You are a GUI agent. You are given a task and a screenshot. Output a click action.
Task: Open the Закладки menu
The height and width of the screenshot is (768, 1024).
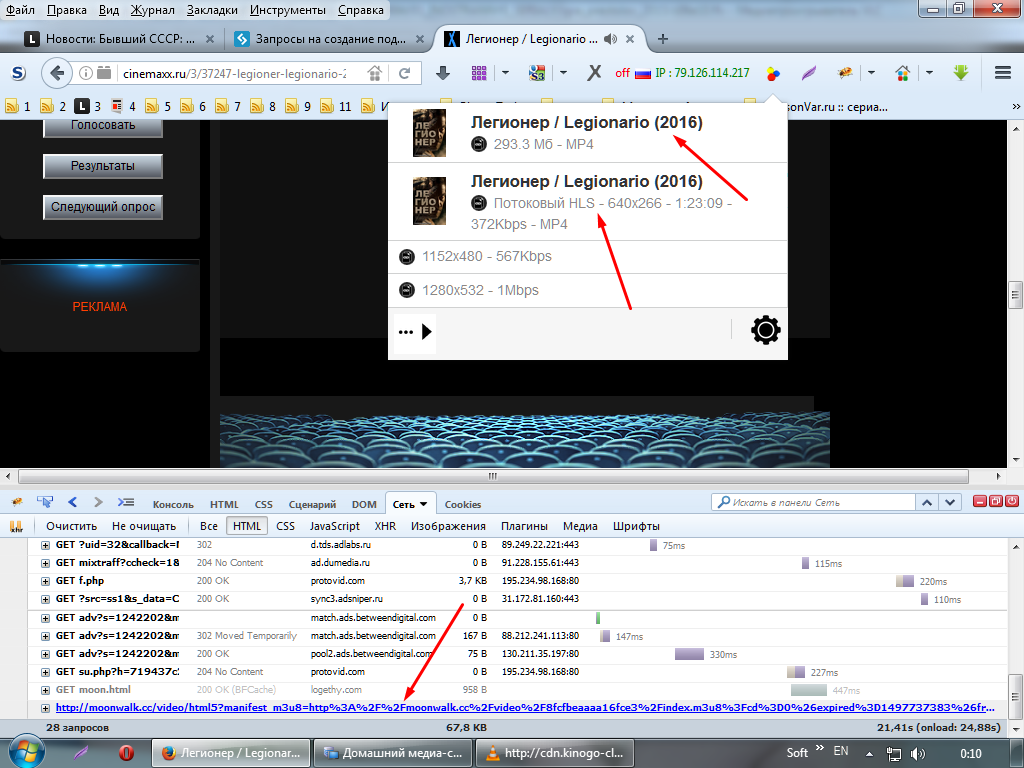pyautogui.click(x=210, y=11)
